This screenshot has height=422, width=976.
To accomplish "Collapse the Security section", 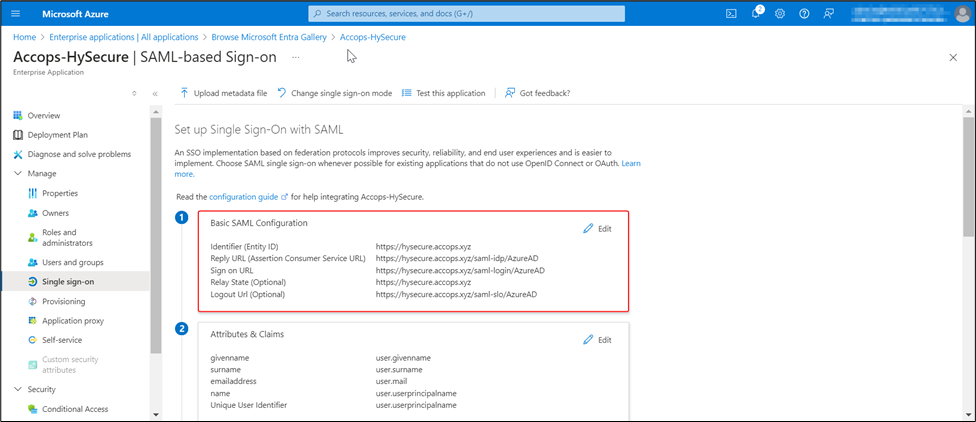I will [x=18, y=389].
